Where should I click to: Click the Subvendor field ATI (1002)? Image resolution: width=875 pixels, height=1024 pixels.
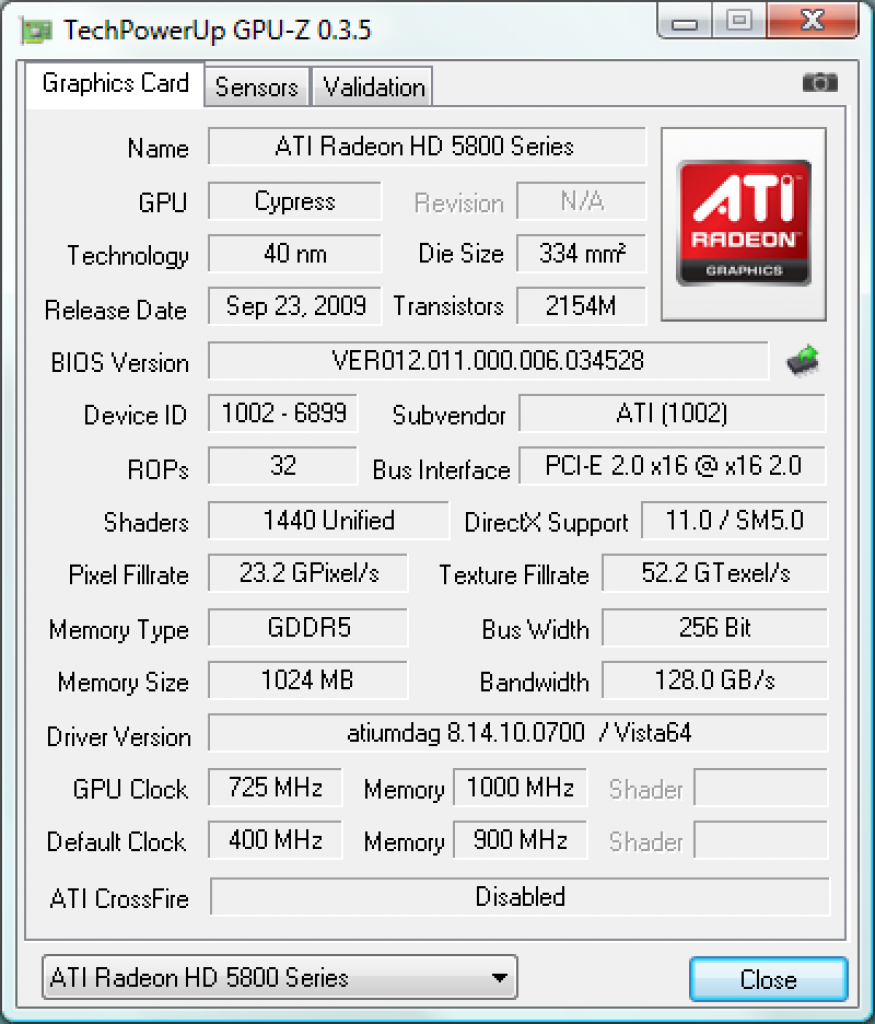672,413
